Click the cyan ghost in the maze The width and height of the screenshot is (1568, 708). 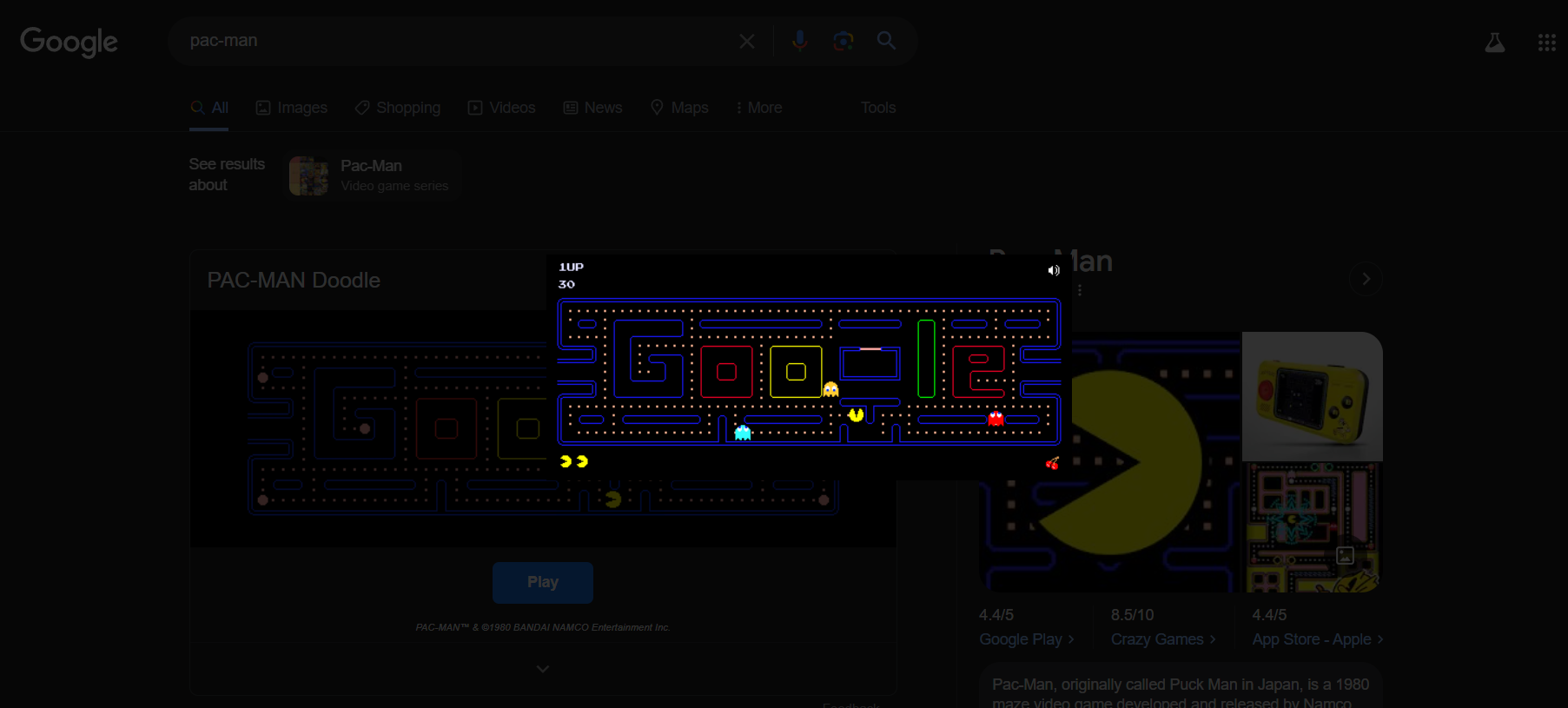[743, 432]
